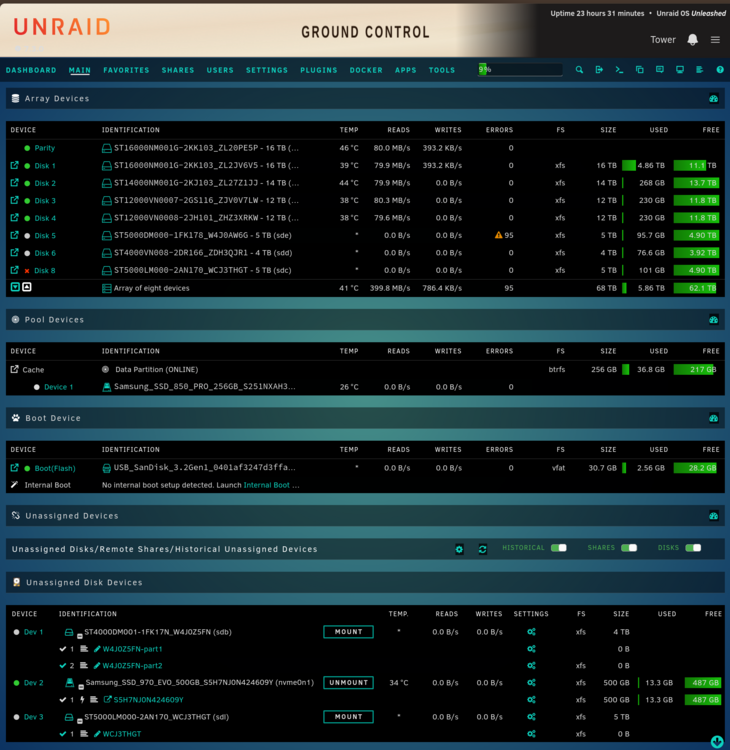Open the APPS tab
The image size is (730, 750).
tap(406, 70)
